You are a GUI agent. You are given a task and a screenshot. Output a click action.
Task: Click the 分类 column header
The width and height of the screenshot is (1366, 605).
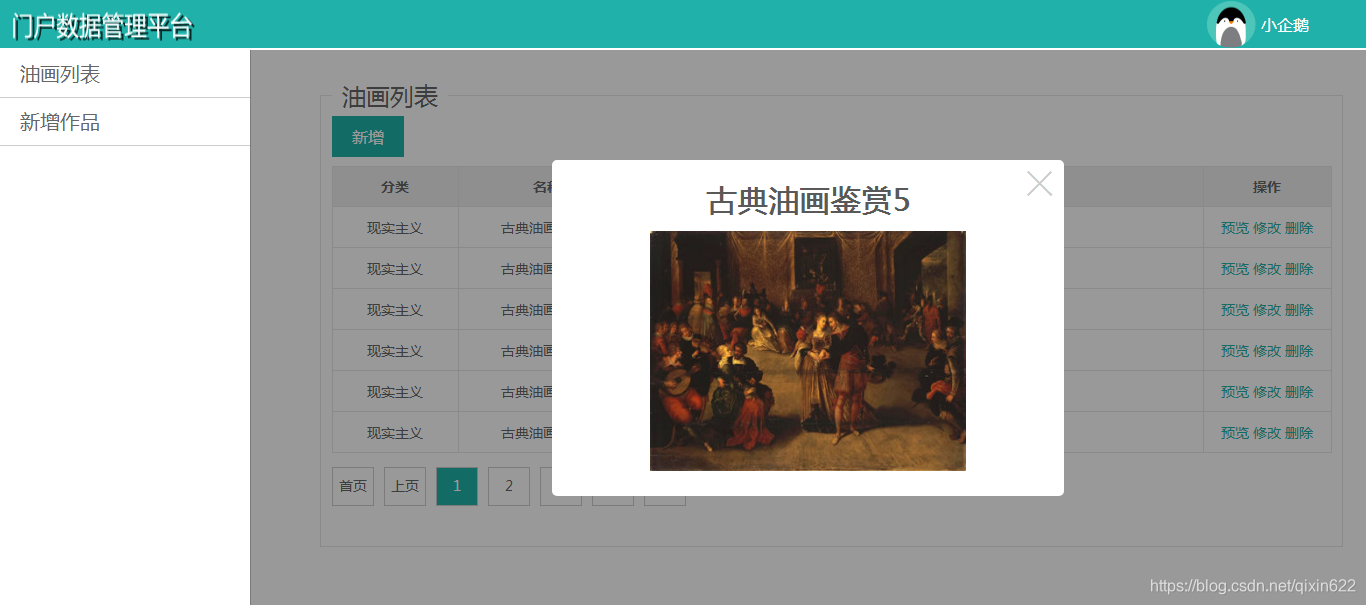395,187
